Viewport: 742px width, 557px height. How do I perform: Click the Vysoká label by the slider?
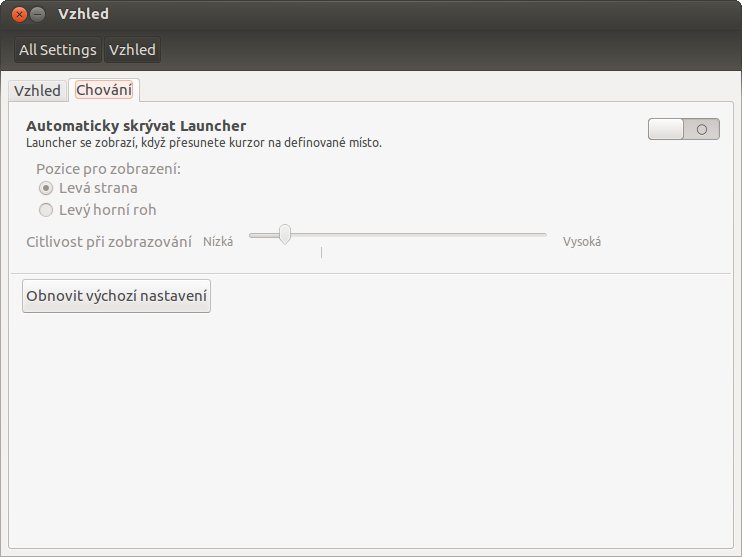point(582,242)
